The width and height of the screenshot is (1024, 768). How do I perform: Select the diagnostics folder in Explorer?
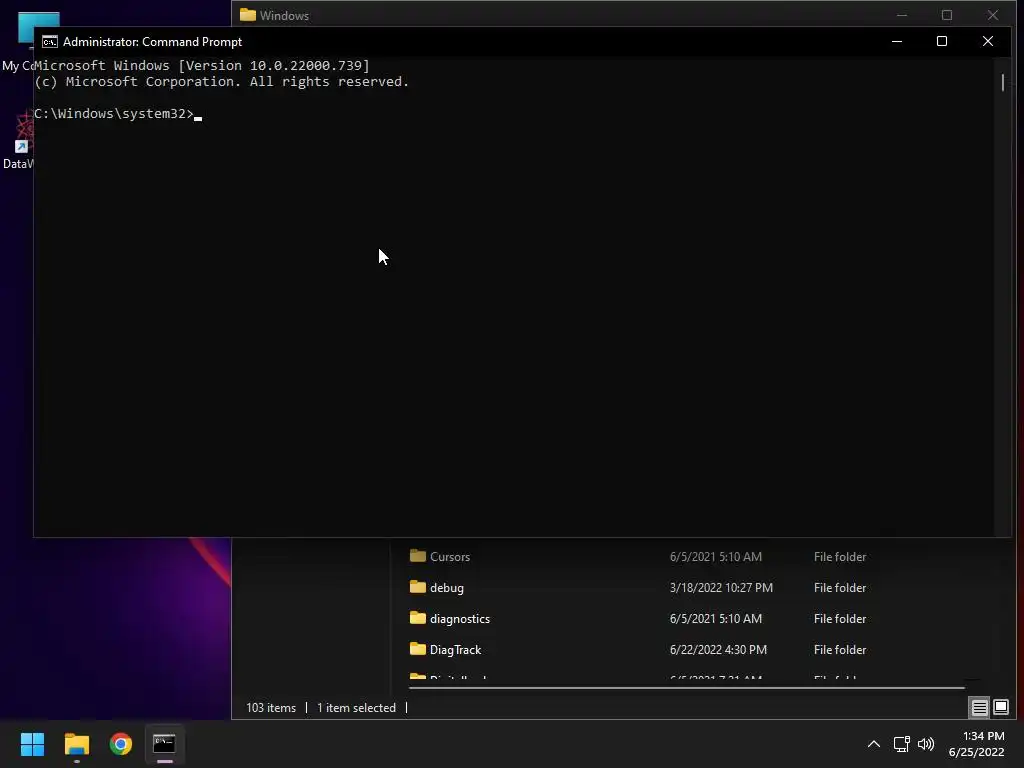460,618
